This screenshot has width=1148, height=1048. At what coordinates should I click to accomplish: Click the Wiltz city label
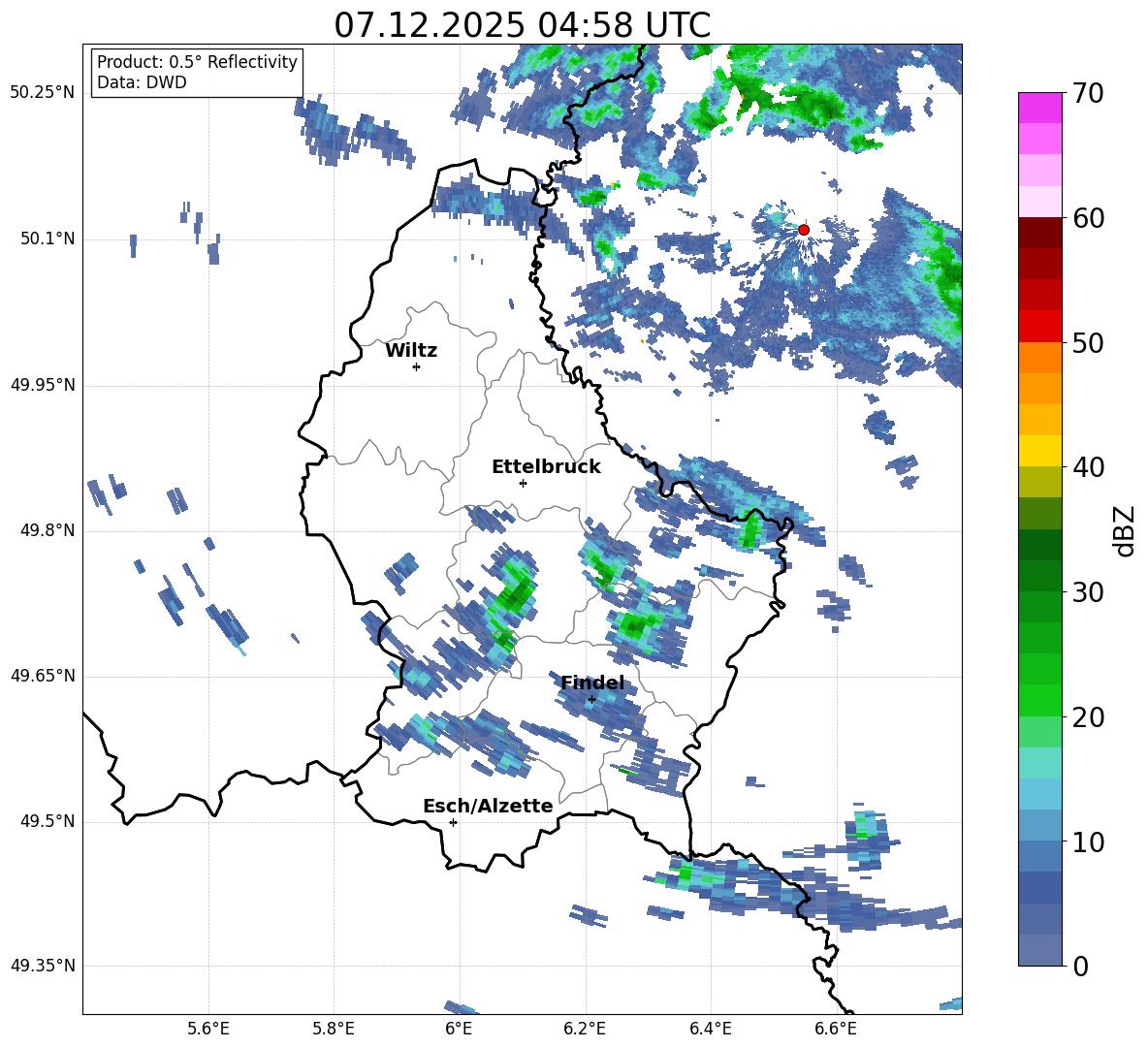pos(411,351)
